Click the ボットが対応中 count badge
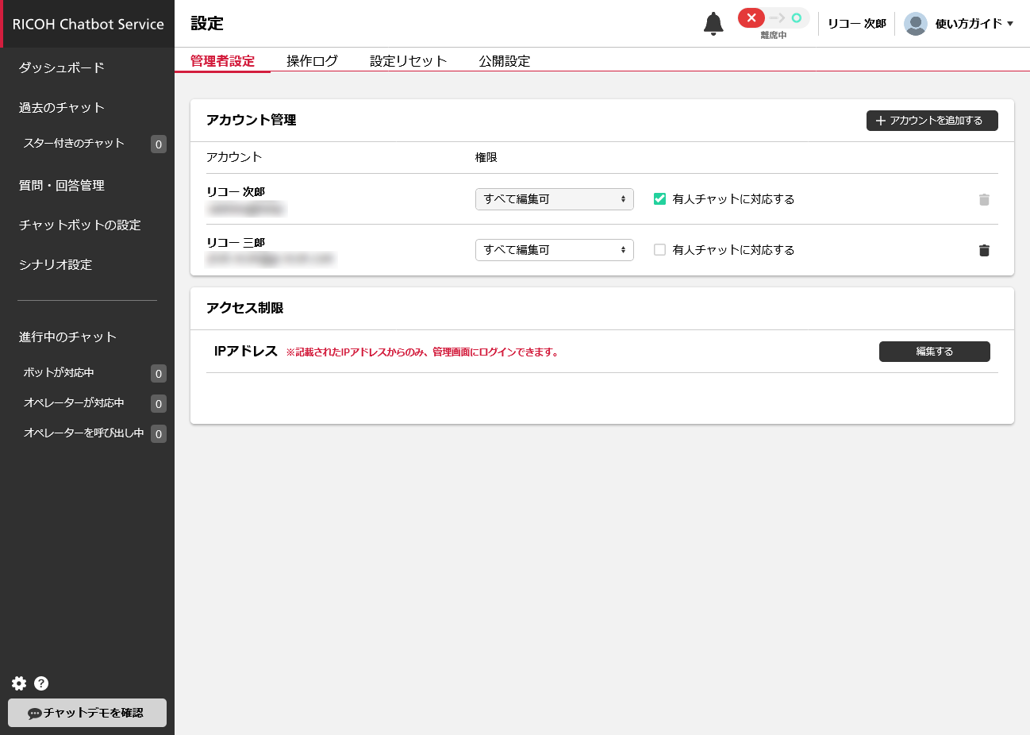The image size is (1031, 735). click(158, 374)
